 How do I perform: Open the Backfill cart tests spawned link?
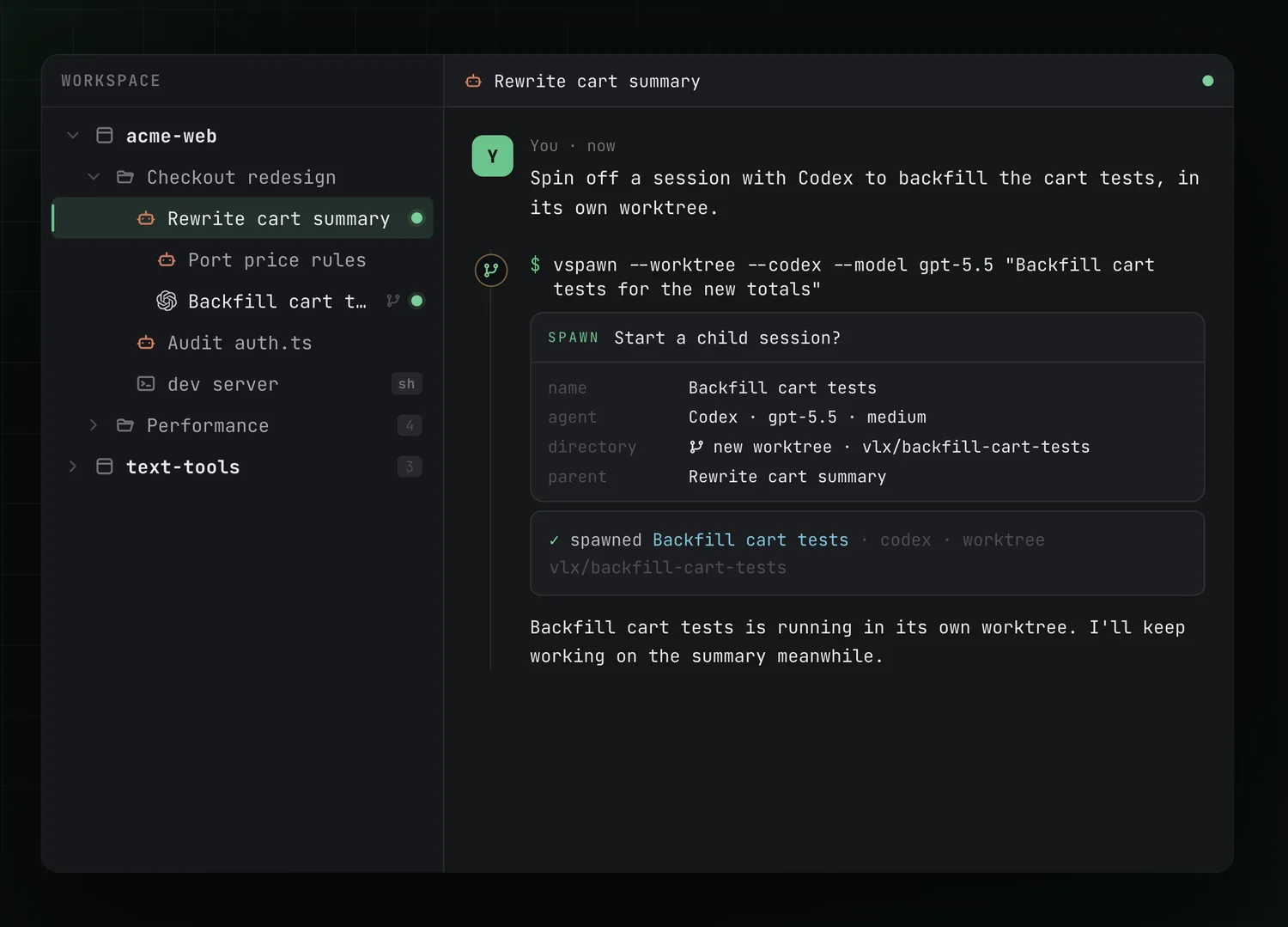click(x=750, y=540)
